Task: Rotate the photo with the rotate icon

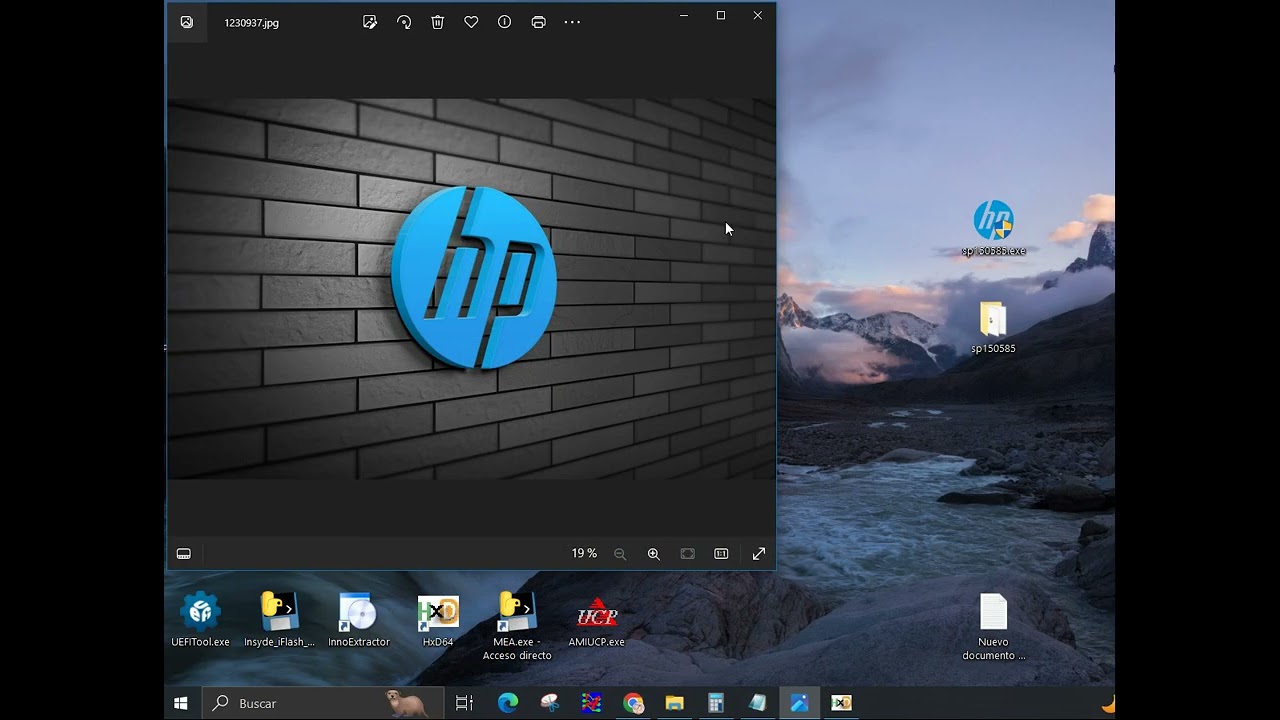Action: tap(404, 22)
